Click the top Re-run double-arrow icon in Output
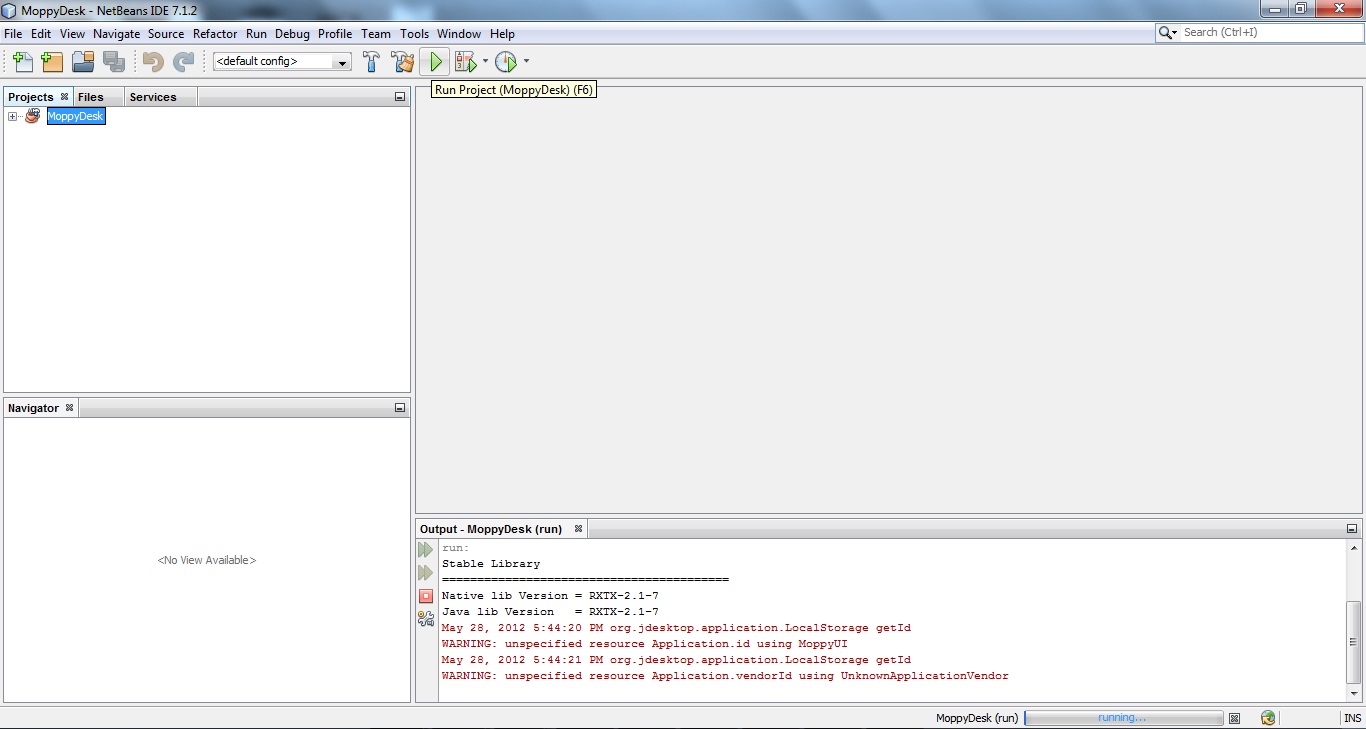1366x729 pixels. point(426,550)
